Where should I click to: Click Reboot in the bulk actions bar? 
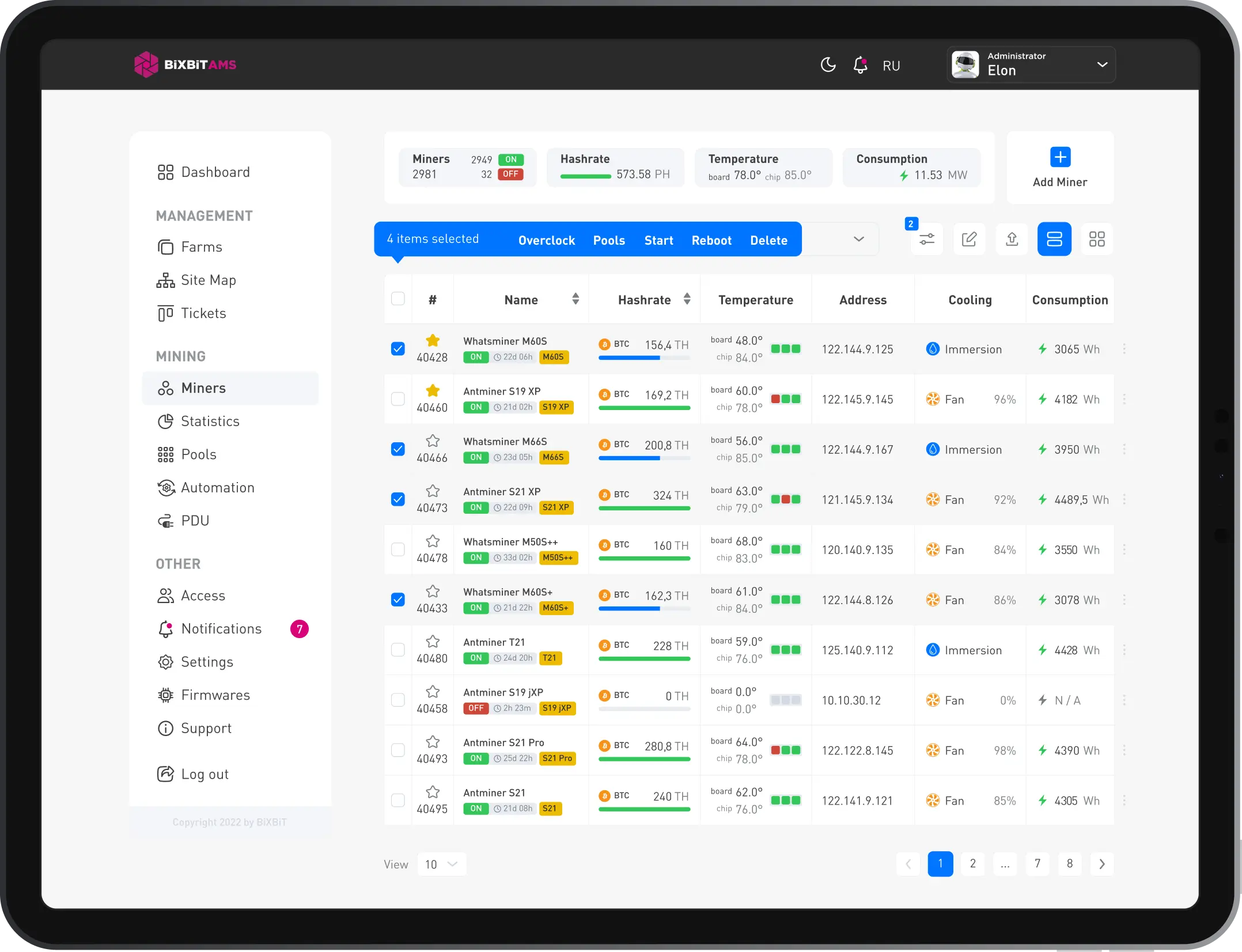coord(711,240)
